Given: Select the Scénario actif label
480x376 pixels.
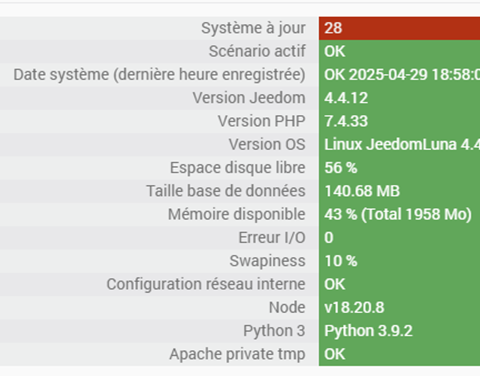Looking at the screenshot, I should click(x=257, y=51).
